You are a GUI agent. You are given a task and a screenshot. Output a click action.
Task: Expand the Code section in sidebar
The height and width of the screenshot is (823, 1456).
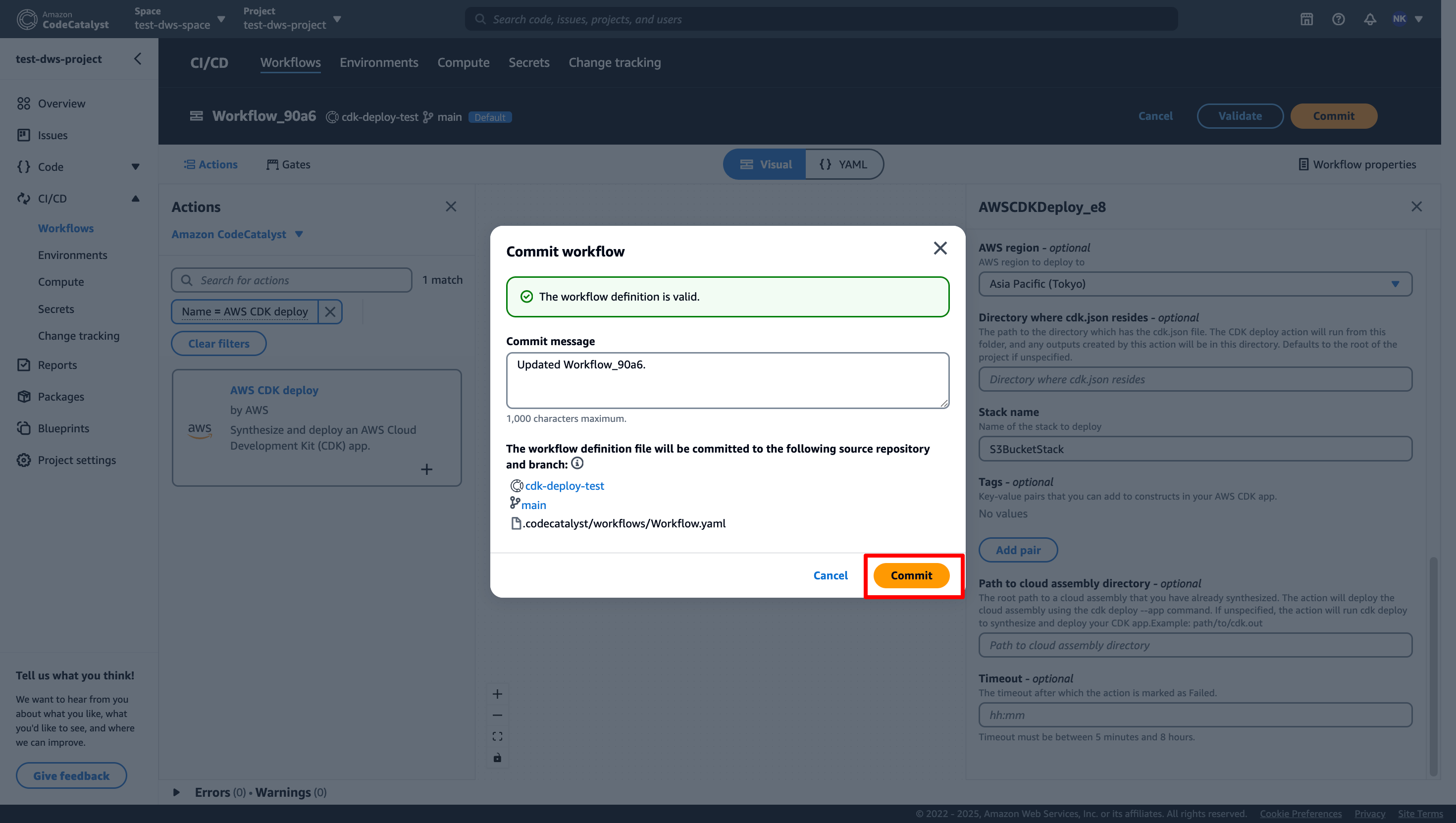pos(135,167)
